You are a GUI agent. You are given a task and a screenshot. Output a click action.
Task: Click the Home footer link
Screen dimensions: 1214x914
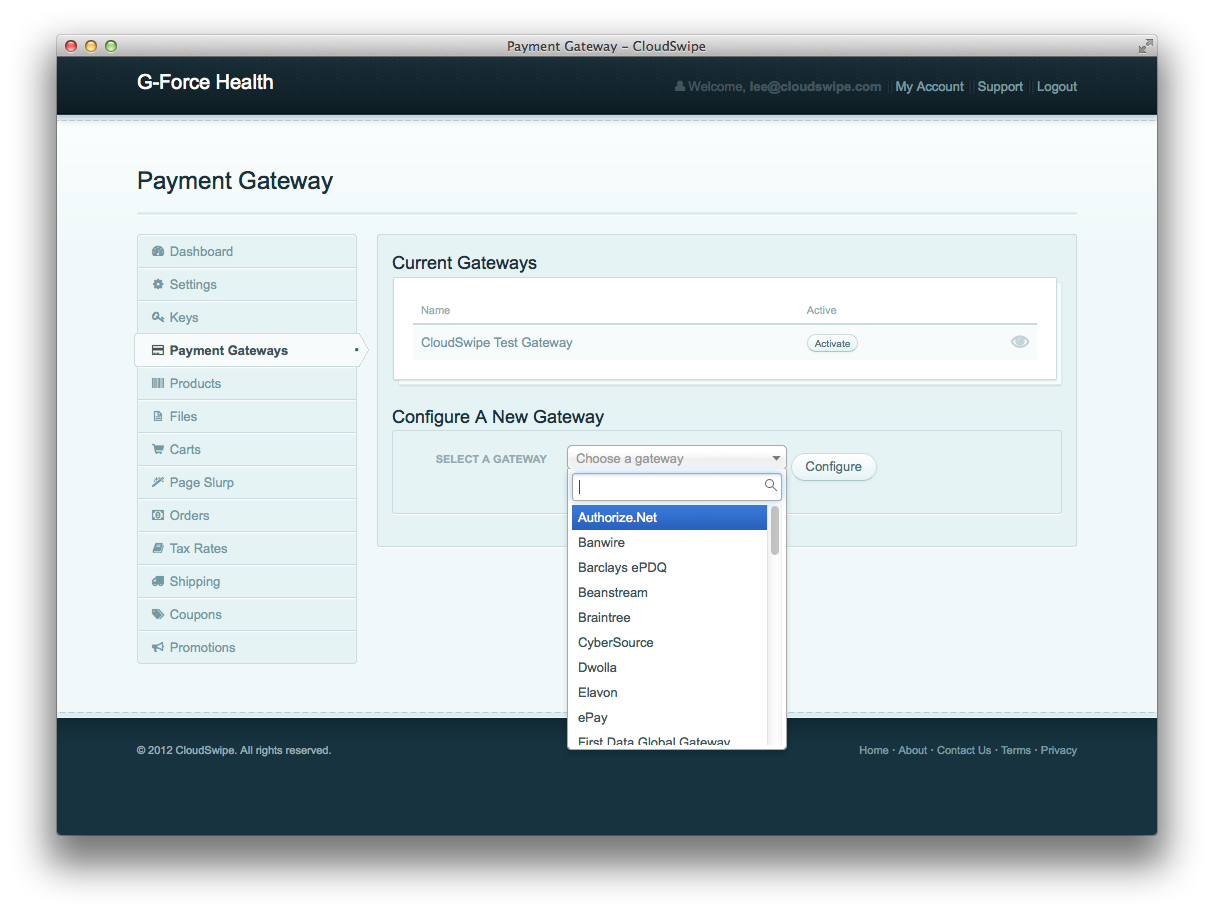(x=873, y=750)
